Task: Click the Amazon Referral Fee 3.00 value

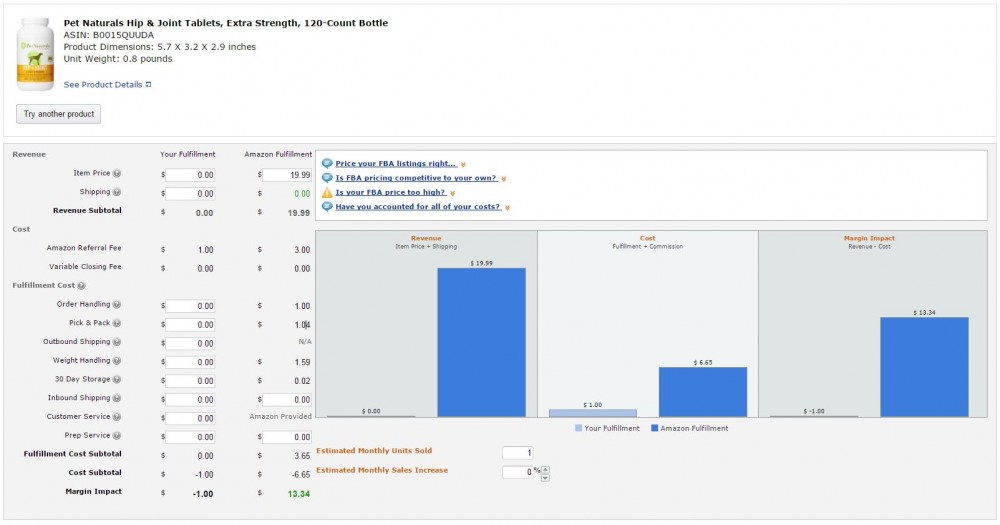Action: tap(302, 250)
